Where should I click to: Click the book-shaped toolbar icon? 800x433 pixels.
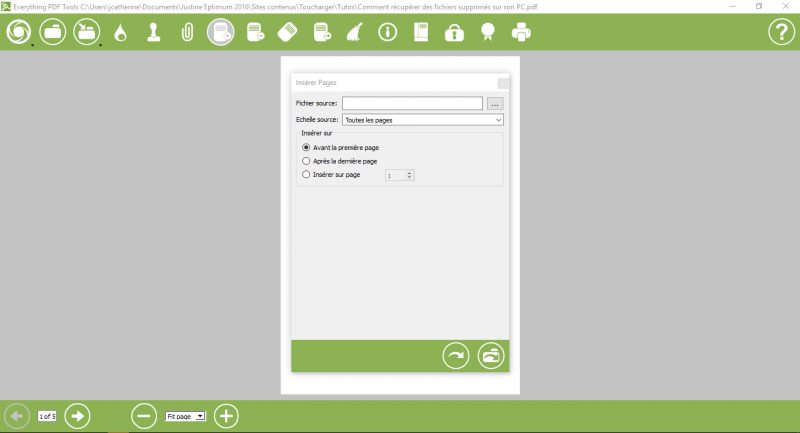pyautogui.click(x=421, y=33)
